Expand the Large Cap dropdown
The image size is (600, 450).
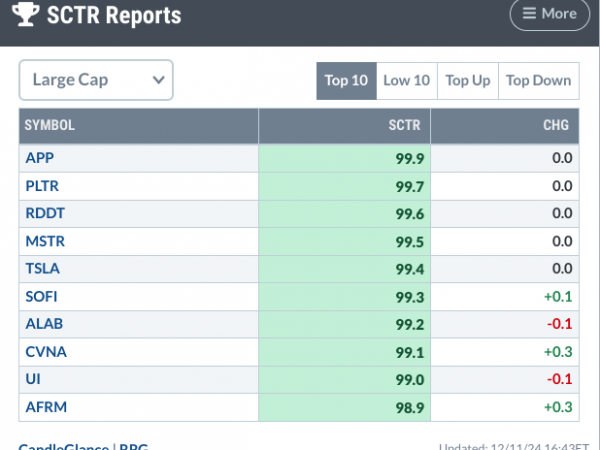tap(96, 80)
